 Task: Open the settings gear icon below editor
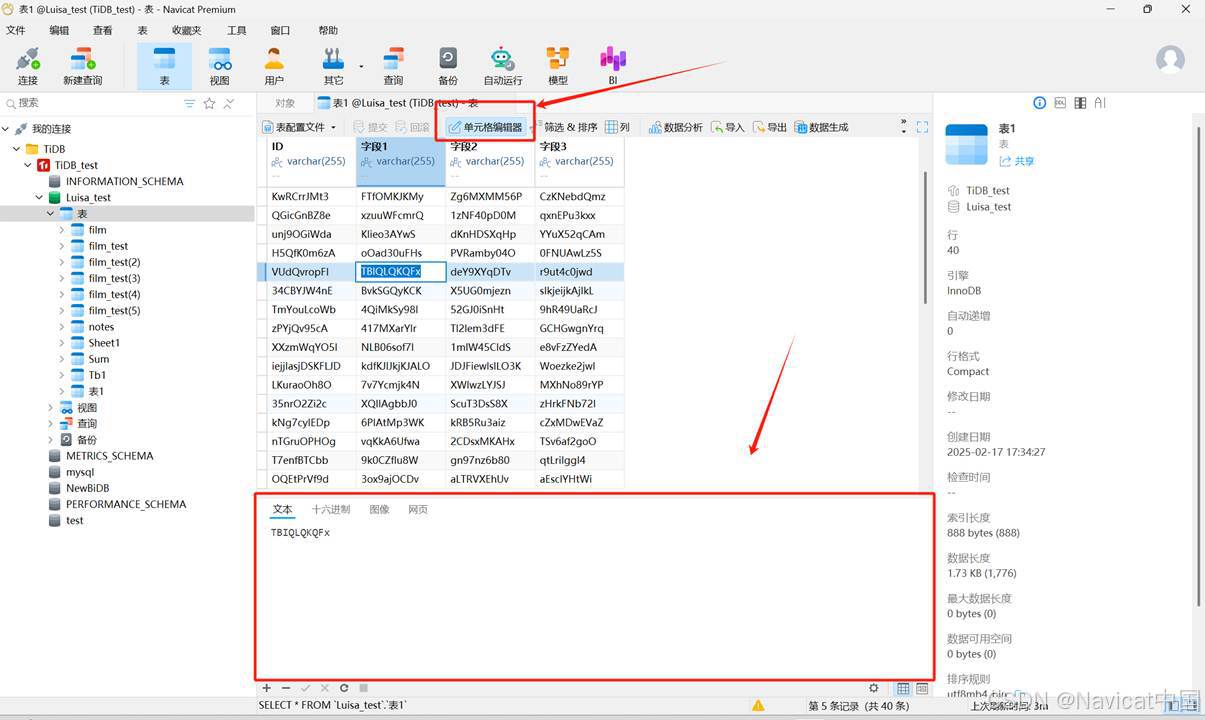pos(874,688)
